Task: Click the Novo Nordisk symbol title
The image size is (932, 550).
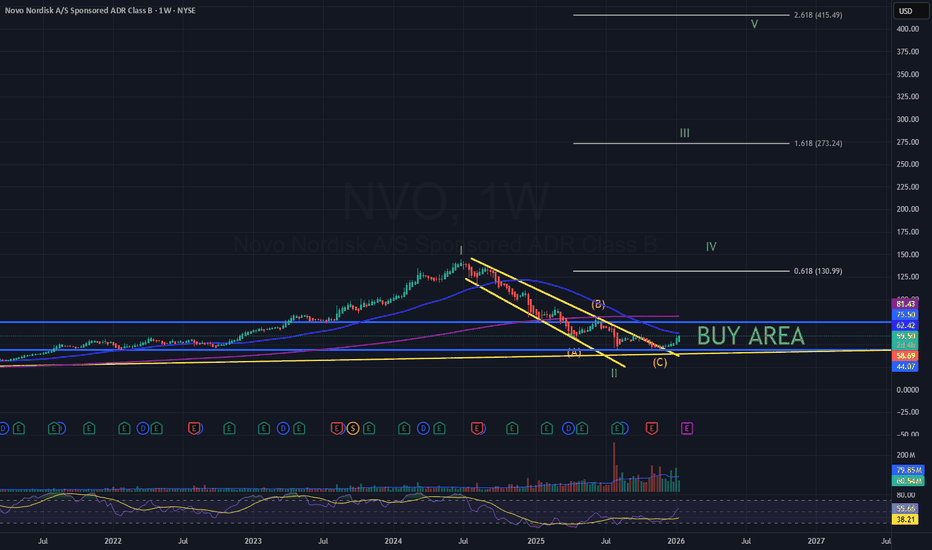Action: pos(100,10)
